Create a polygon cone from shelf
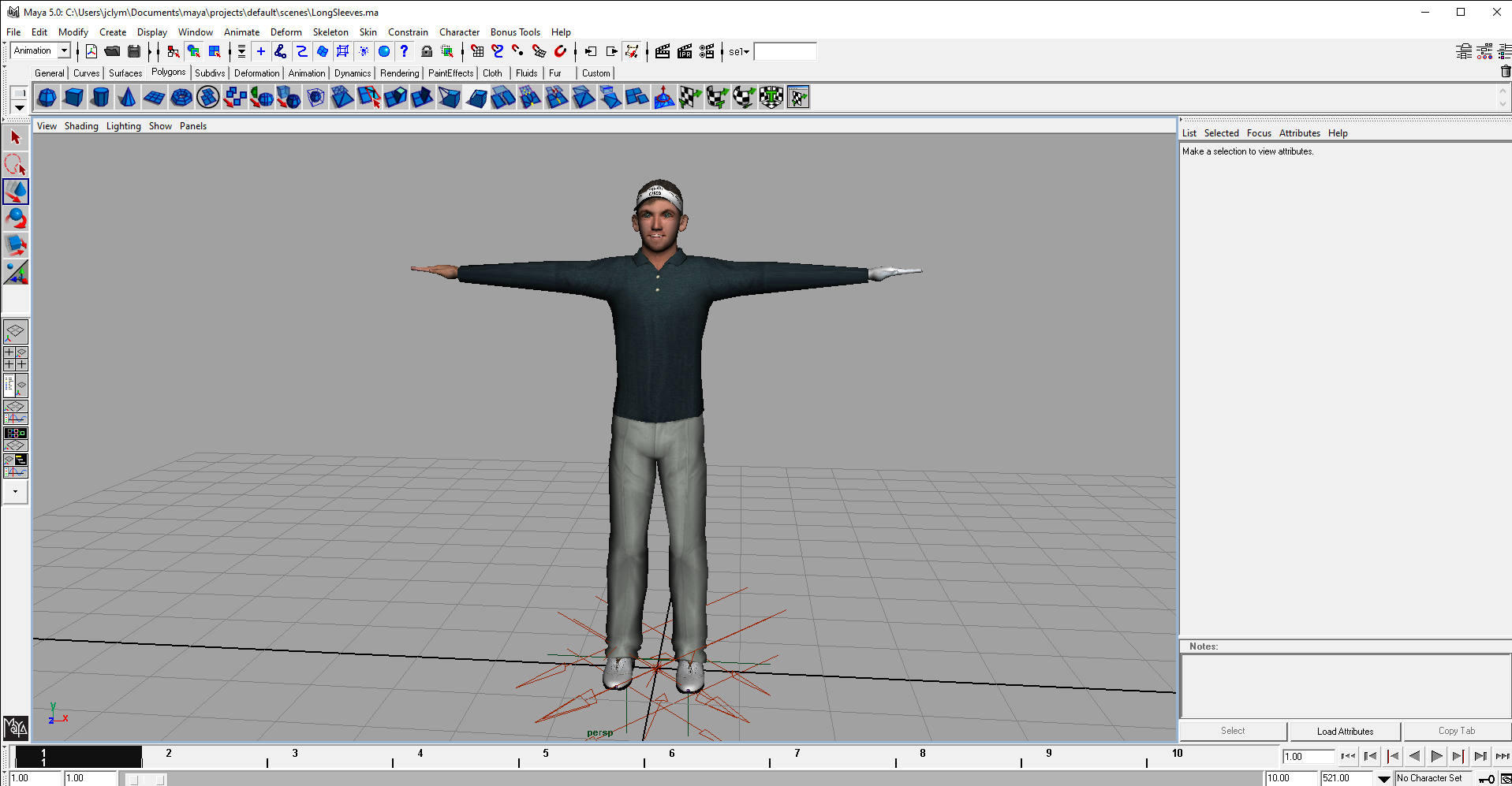This screenshot has width=1512, height=786. (127, 98)
